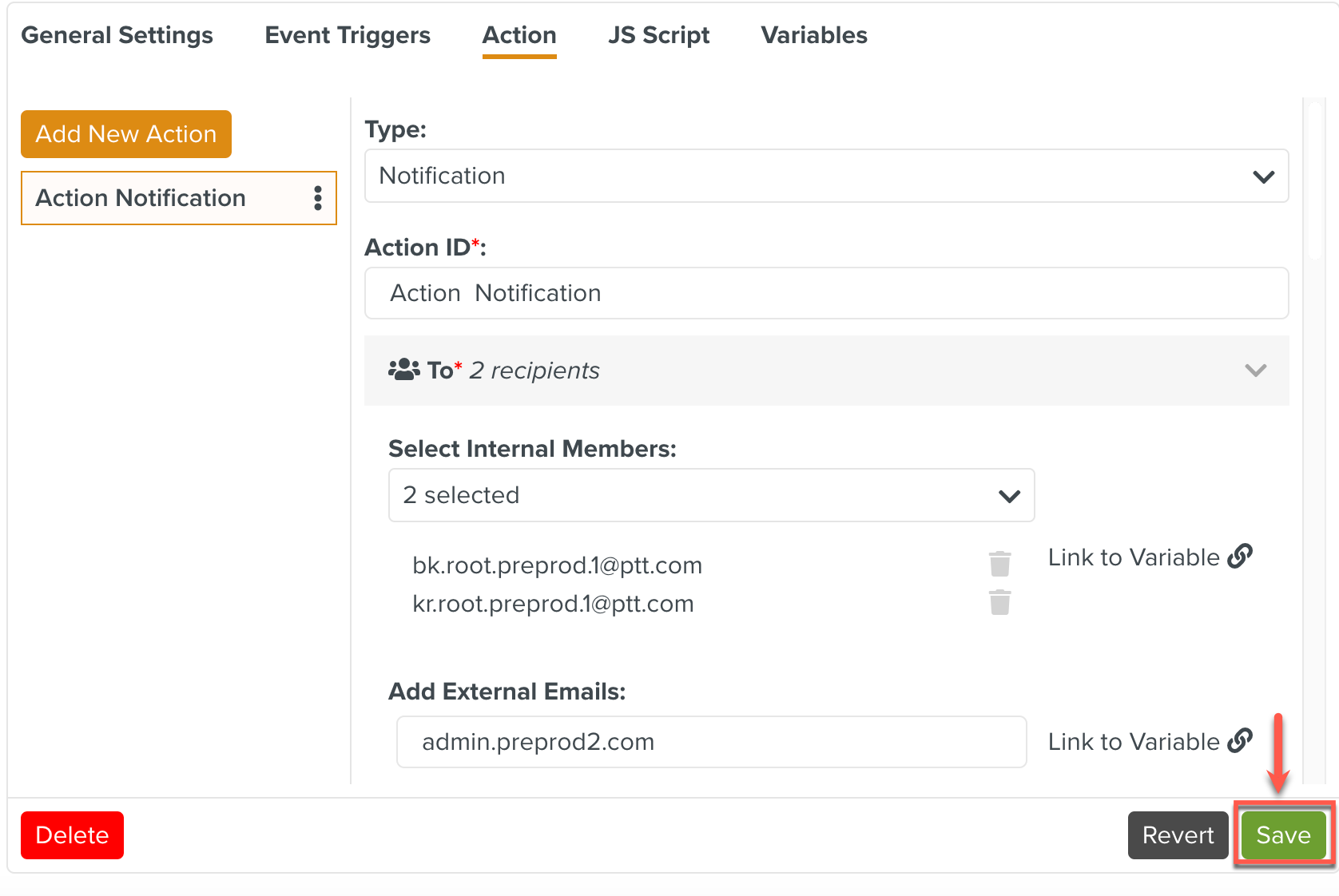
Task: Remove kr.root.preprod.1@ptt.com with trash icon
Action: tap(999, 602)
